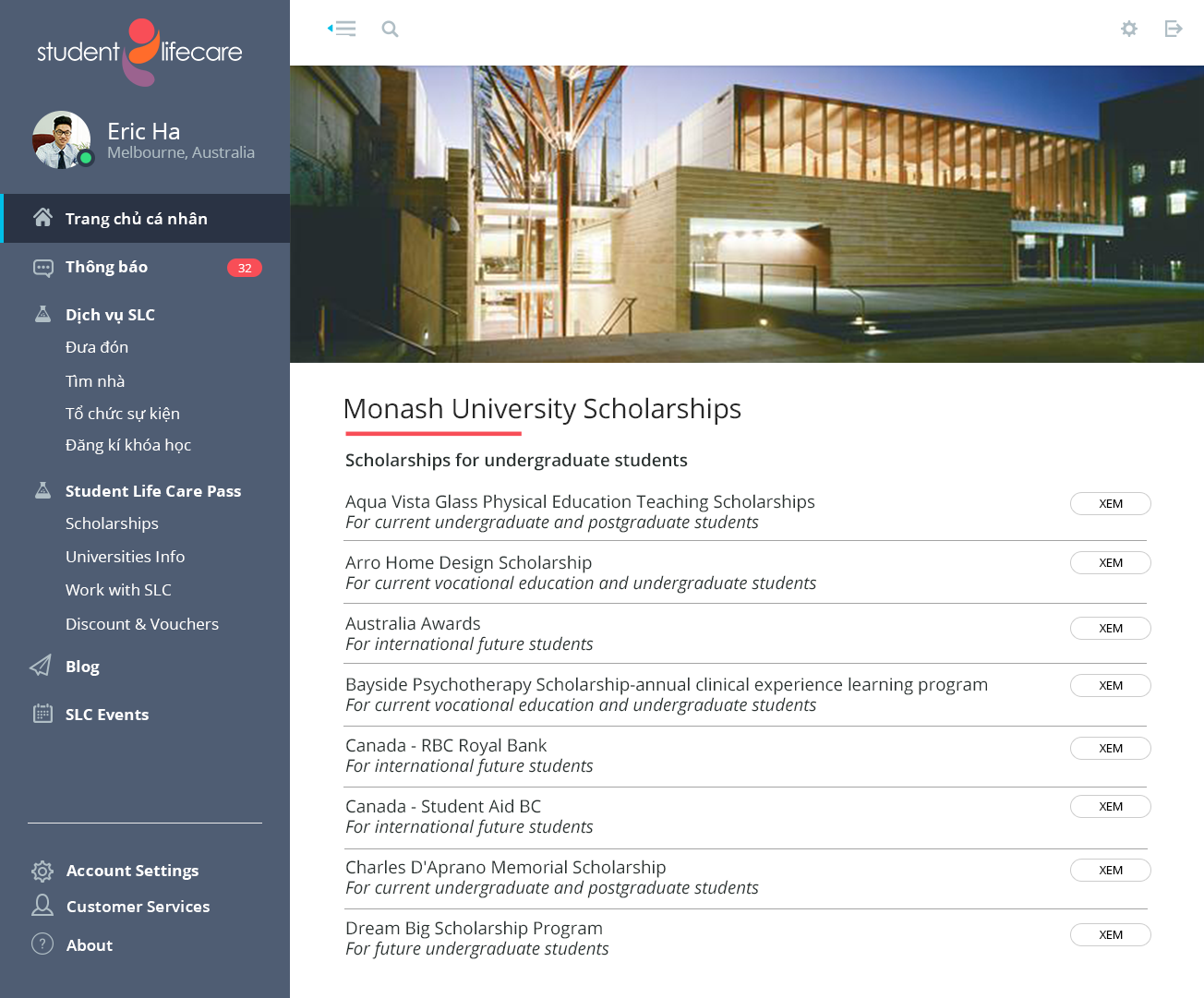Click the 'Eric Ha' profile name
This screenshot has width=1204, height=998.
(x=144, y=131)
